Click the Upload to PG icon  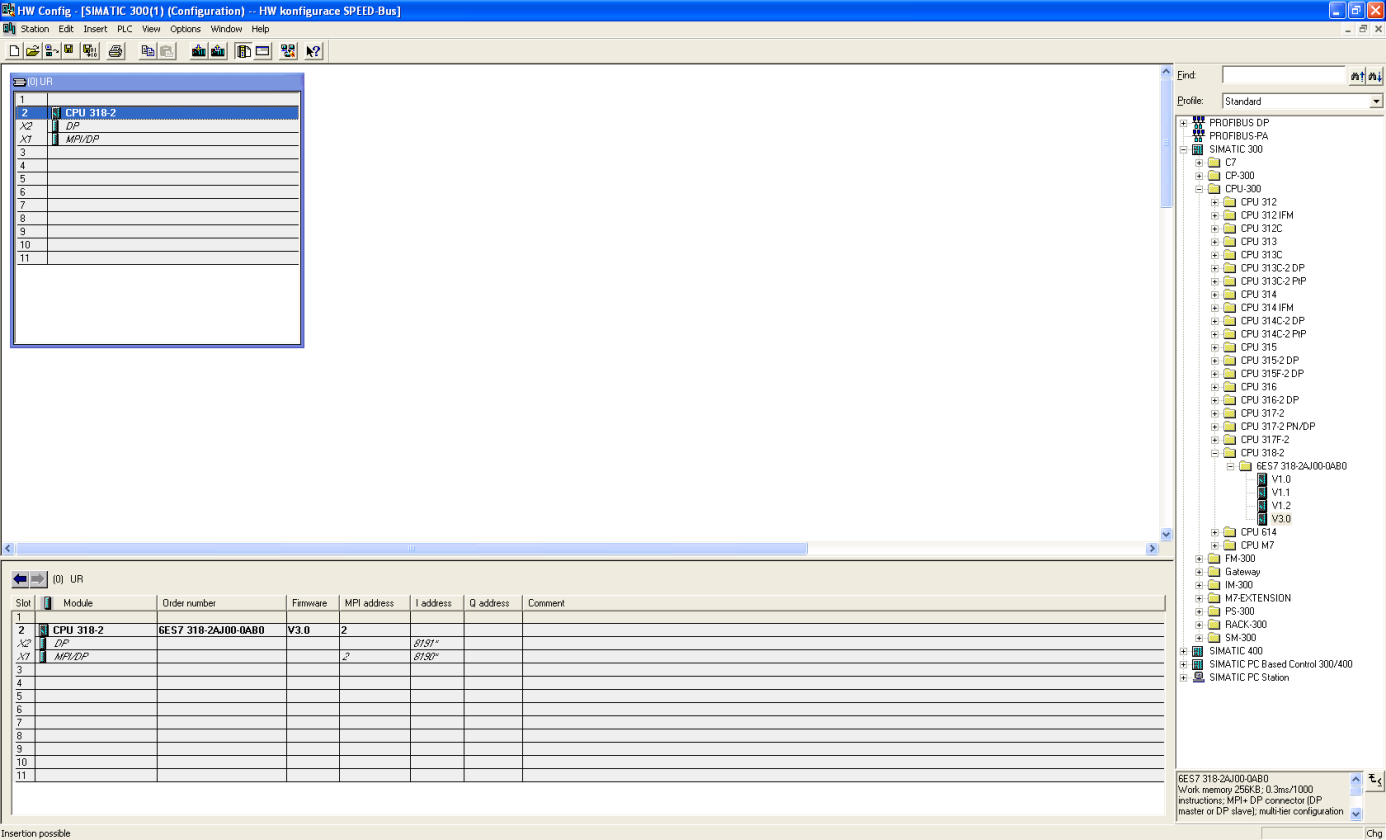pyautogui.click(x=218, y=50)
